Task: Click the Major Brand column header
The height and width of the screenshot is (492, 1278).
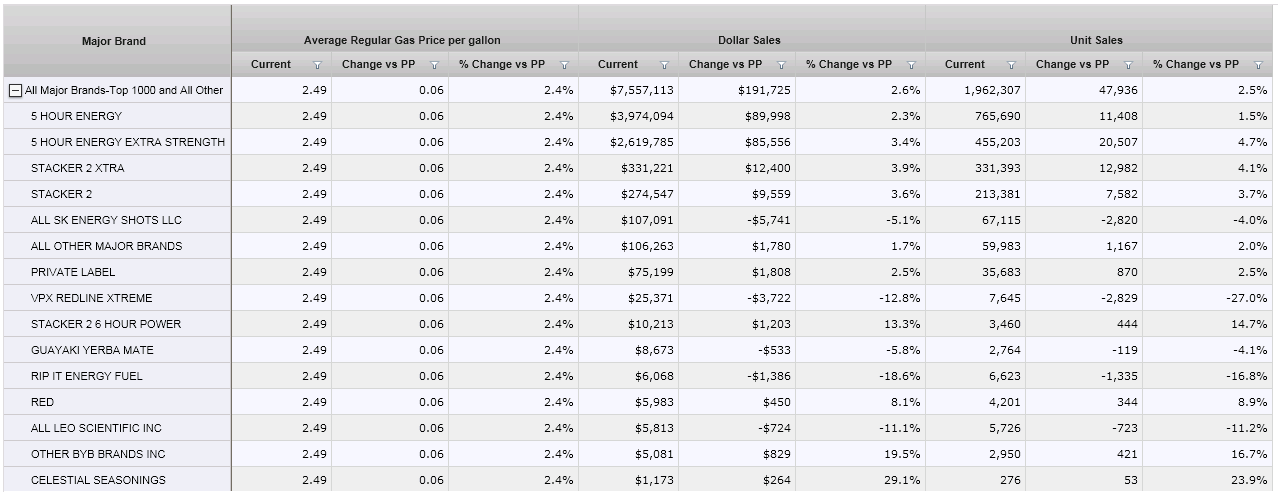Action: coord(114,41)
